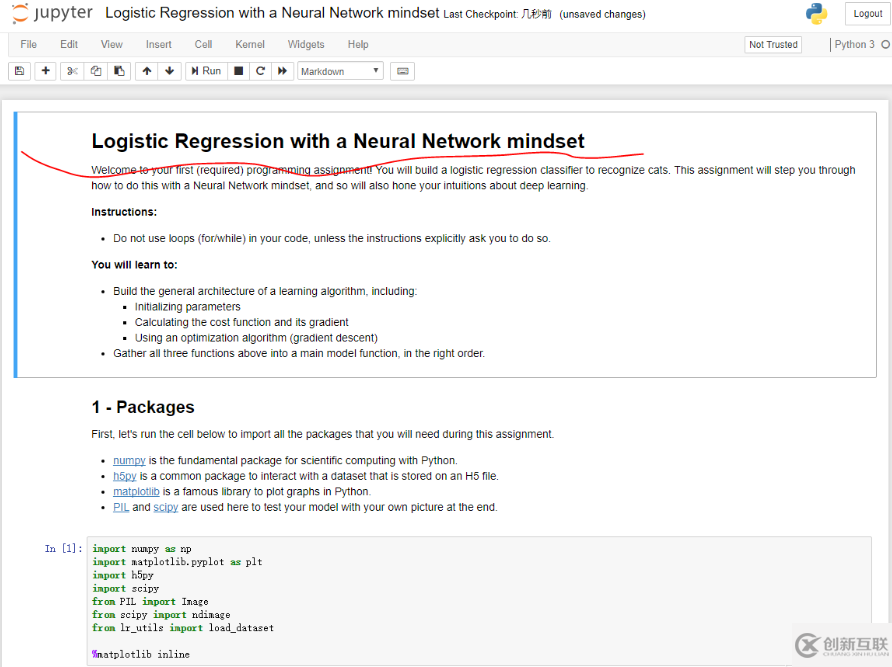Click the '%matplotlib inline' code line
This screenshot has width=892, height=667.
pyautogui.click(x=141, y=654)
